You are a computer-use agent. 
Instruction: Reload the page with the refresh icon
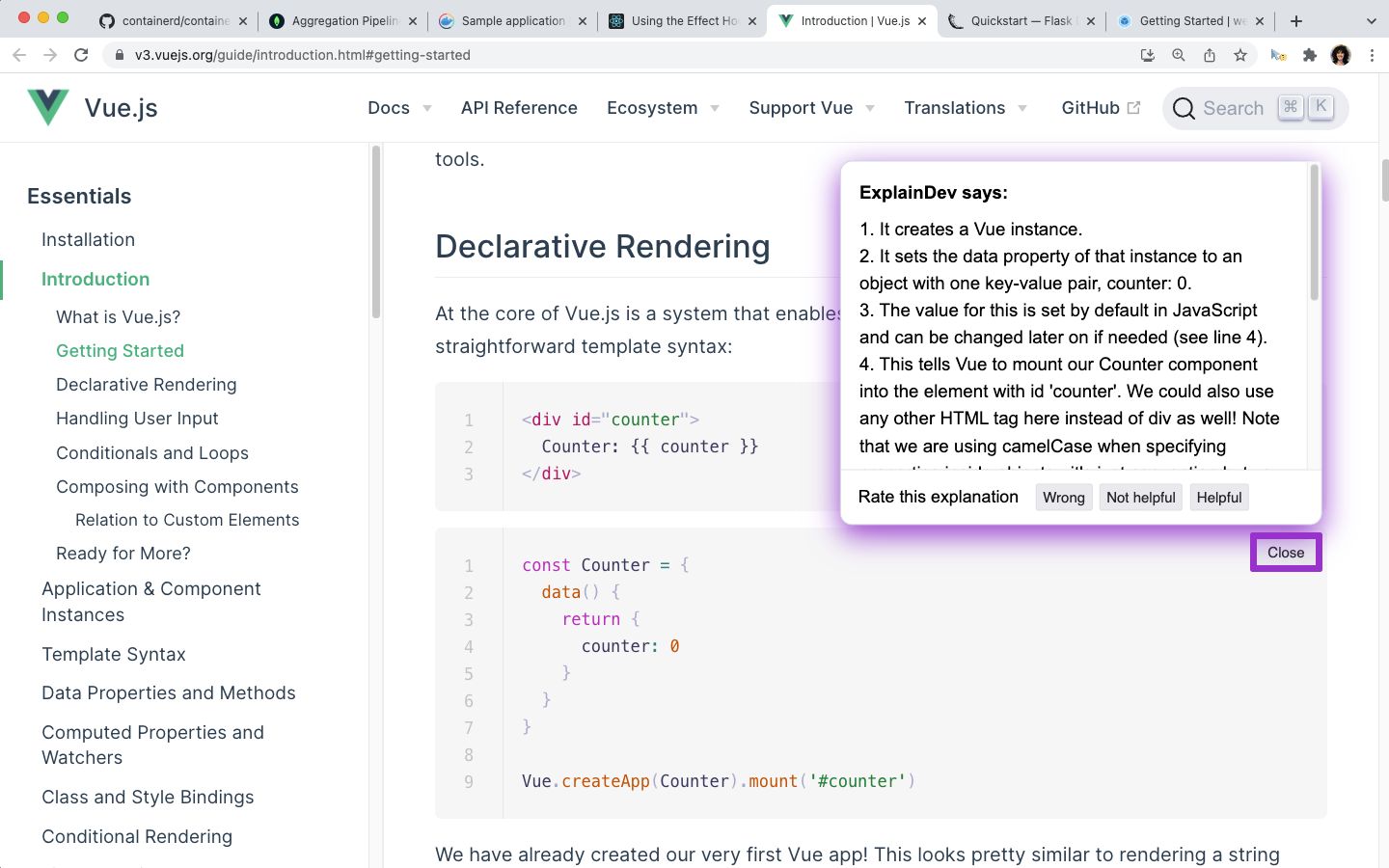coord(81,55)
